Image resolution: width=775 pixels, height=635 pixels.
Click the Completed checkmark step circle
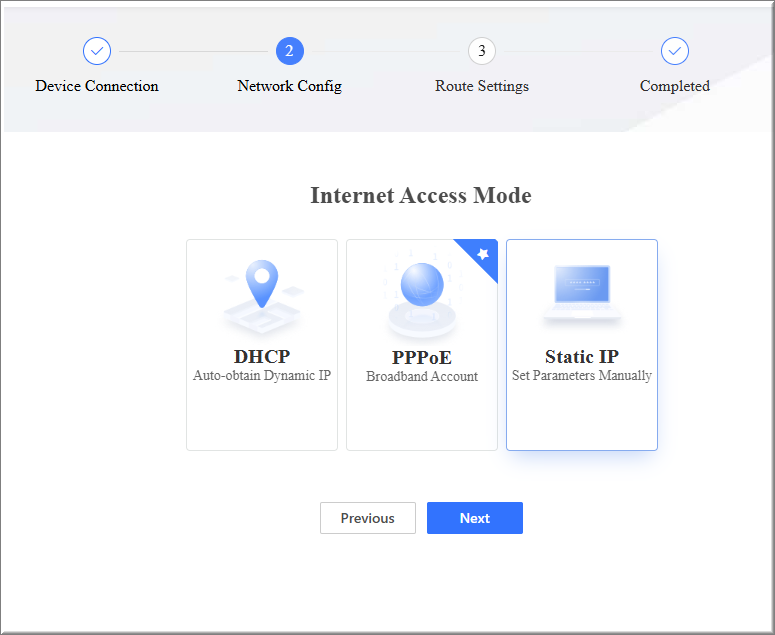click(675, 51)
